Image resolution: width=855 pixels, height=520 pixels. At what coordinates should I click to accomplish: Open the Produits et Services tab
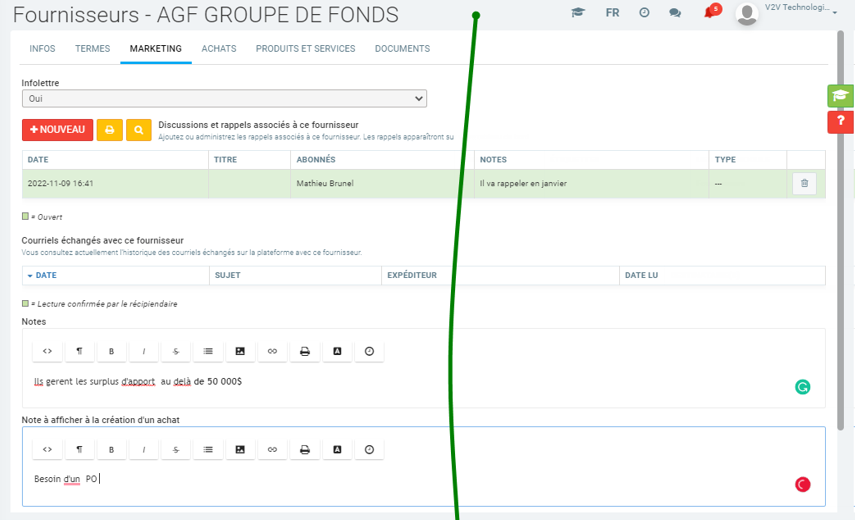[x=305, y=49]
